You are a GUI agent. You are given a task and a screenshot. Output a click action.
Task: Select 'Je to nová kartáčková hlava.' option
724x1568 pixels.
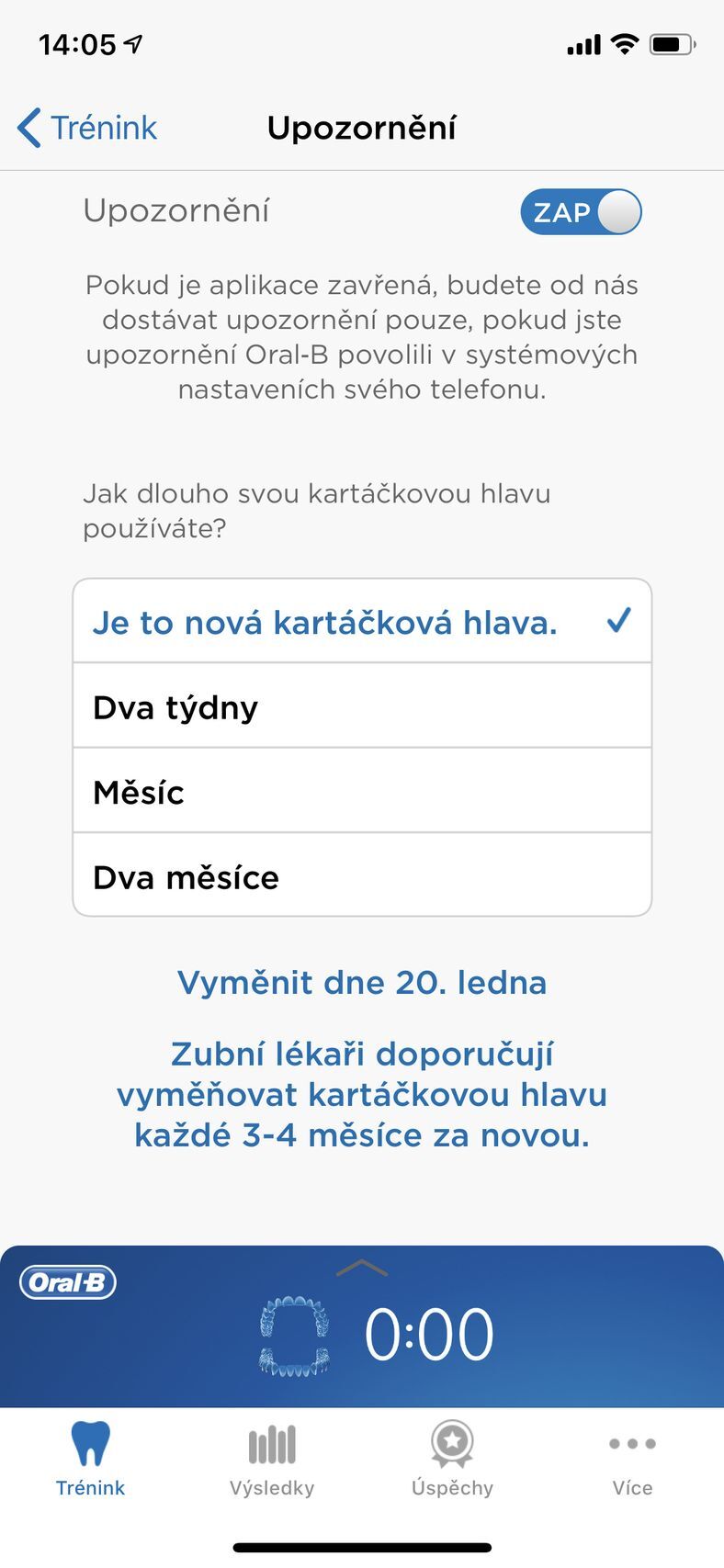pyautogui.click(x=362, y=622)
